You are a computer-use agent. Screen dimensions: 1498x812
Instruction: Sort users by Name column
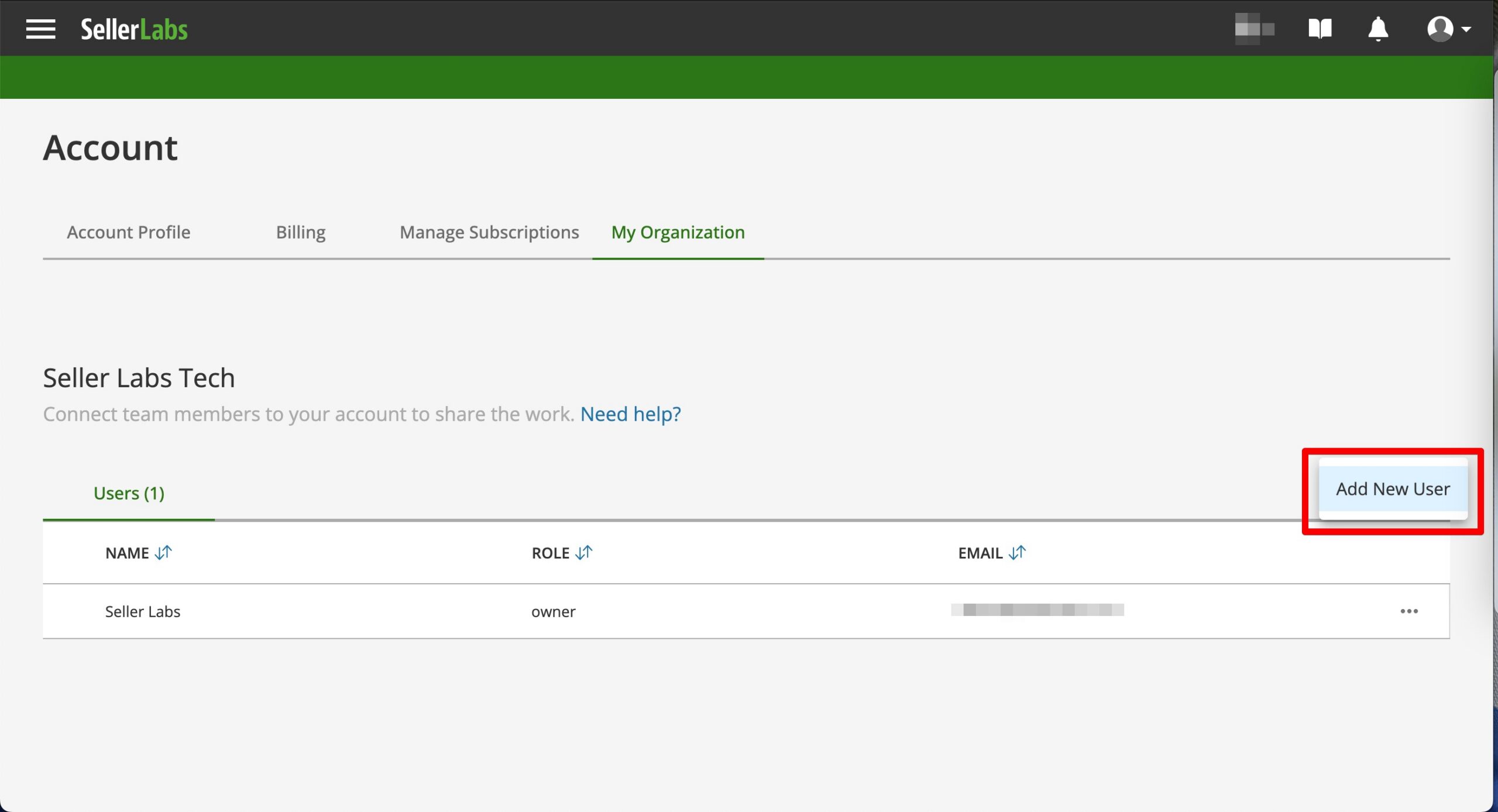pos(163,552)
